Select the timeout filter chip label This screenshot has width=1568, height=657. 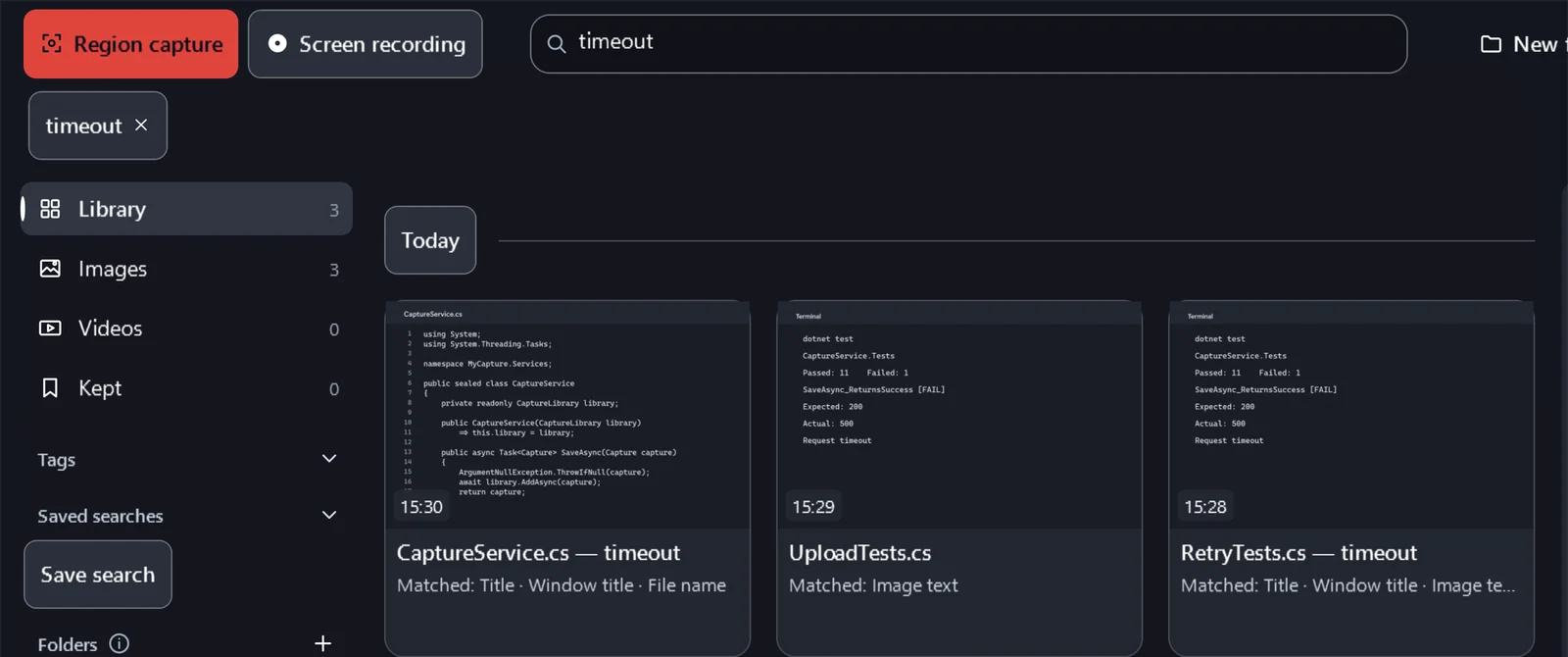[83, 126]
